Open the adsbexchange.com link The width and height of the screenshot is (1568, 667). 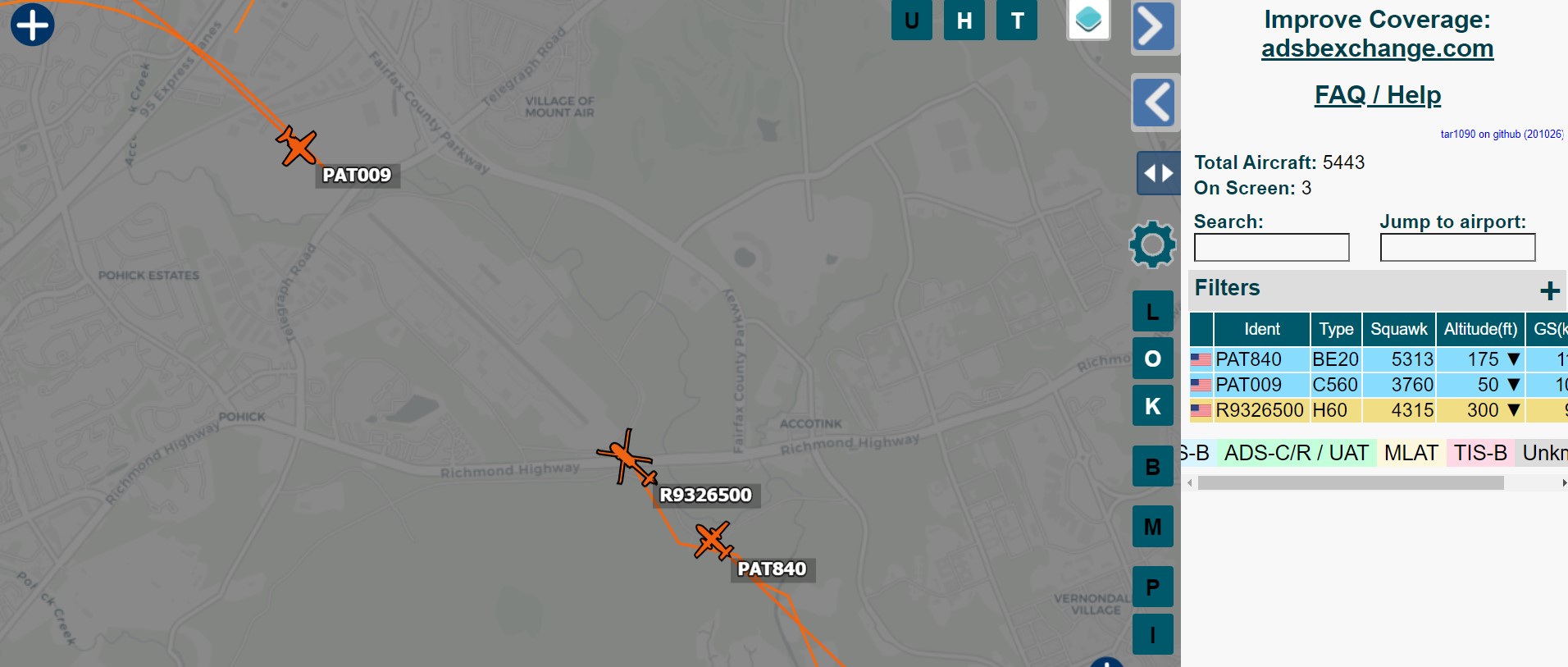coord(1377,48)
